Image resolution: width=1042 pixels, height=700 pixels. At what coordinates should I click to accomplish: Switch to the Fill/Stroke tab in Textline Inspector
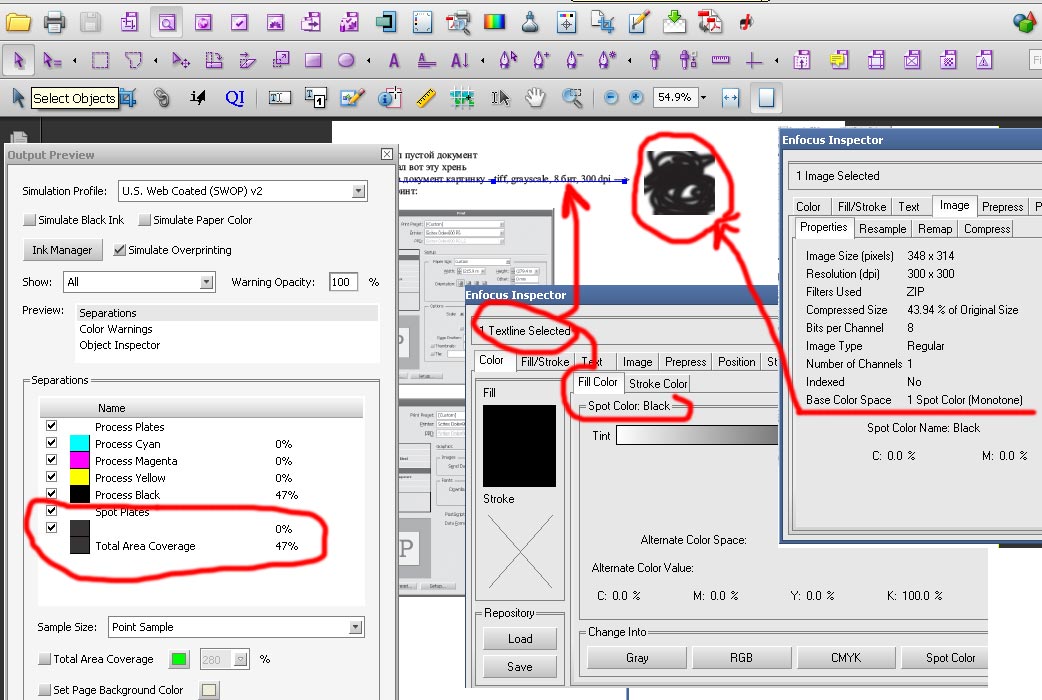pyautogui.click(x=545, y=362)
